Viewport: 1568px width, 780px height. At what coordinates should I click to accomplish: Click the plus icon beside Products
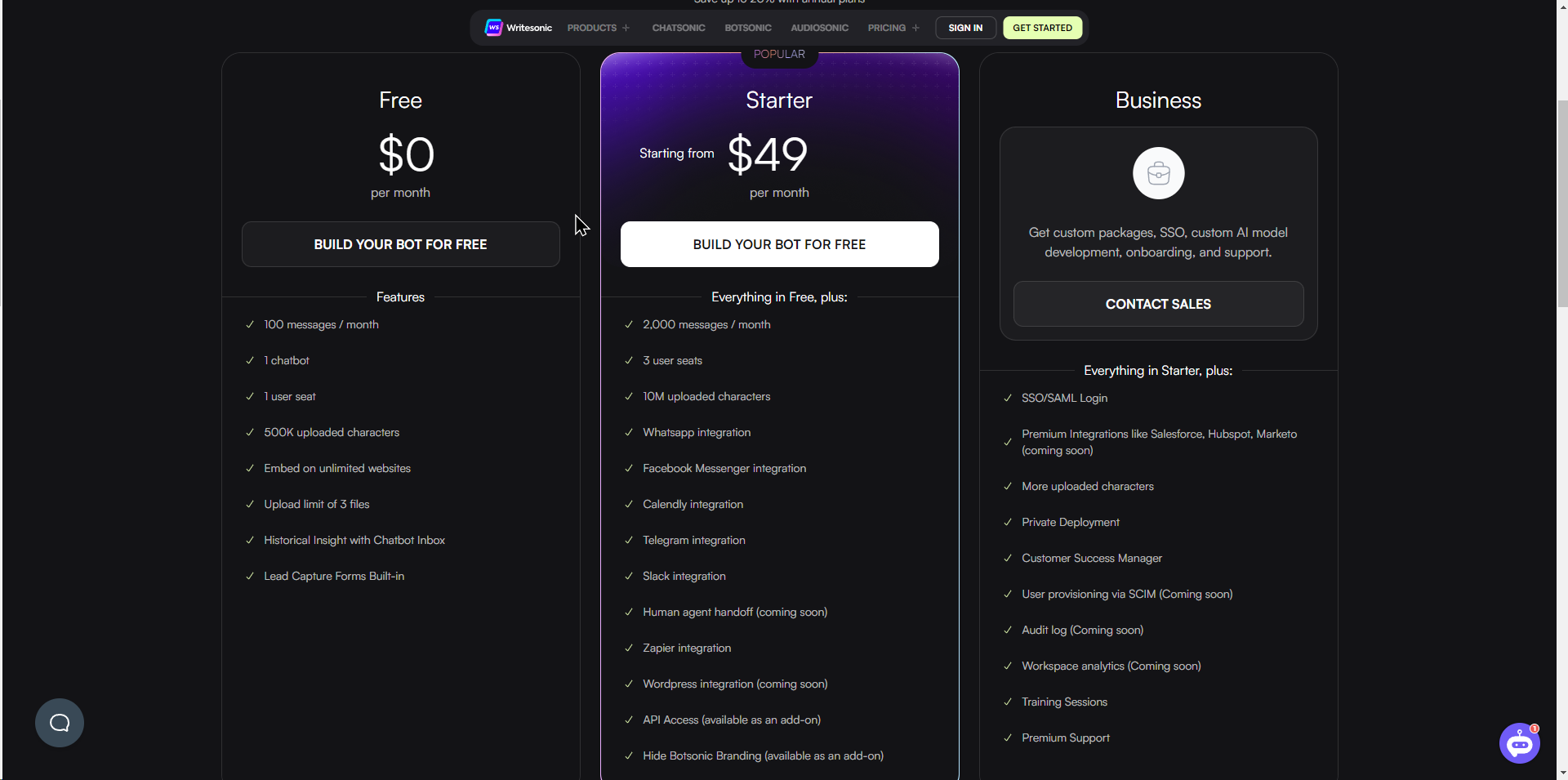tap(626, 28)
